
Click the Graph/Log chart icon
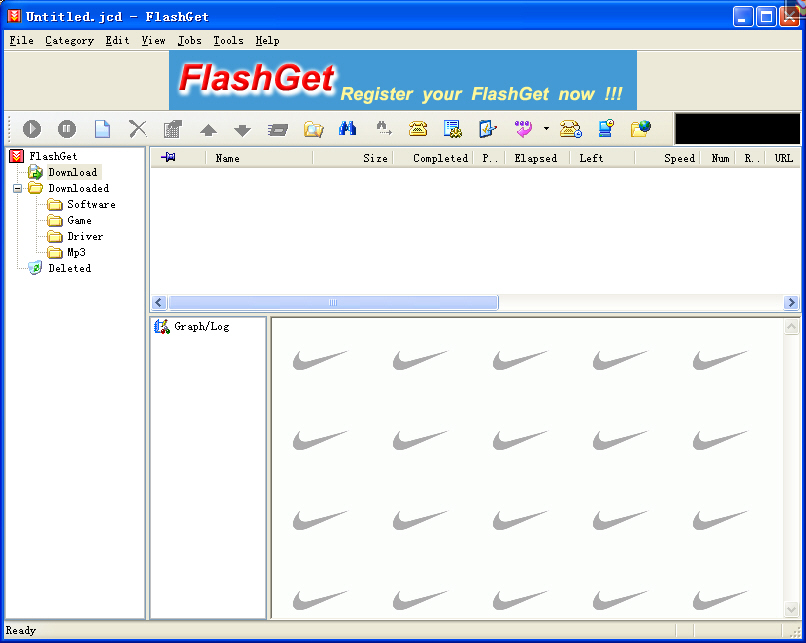[162, 326]
